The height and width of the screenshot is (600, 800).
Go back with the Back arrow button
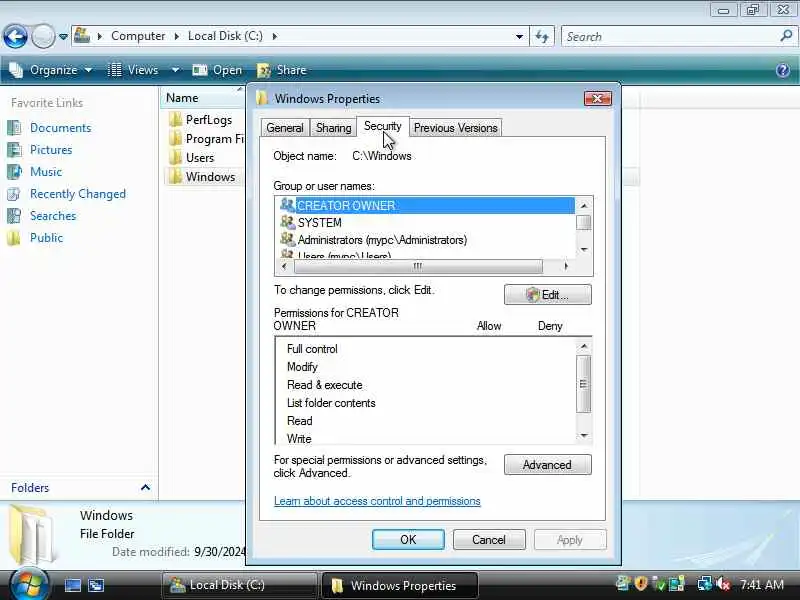coord(15,36)
